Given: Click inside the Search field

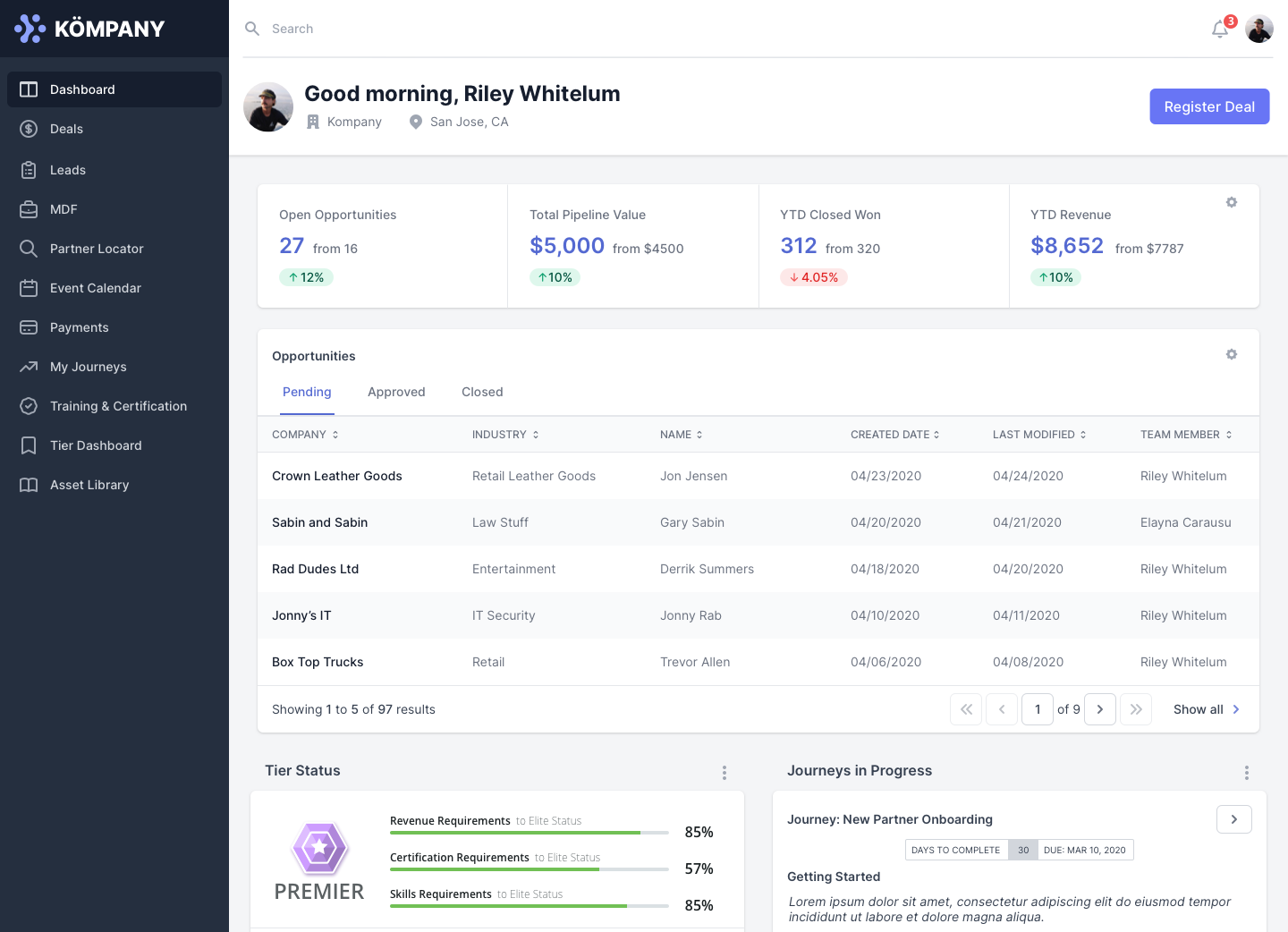Looking at the screenshot, I should pos(358,29).
